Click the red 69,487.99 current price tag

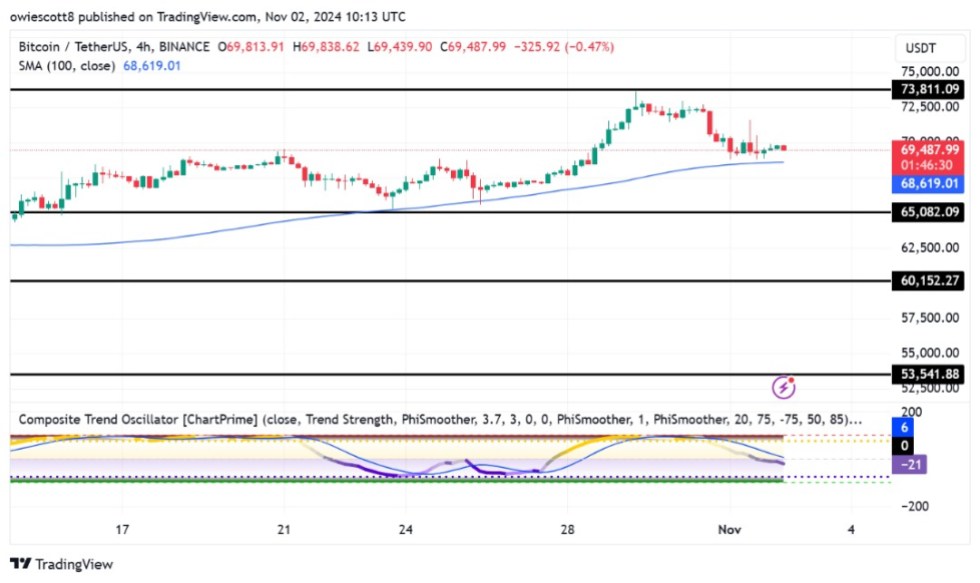click(x=931, y=149)
